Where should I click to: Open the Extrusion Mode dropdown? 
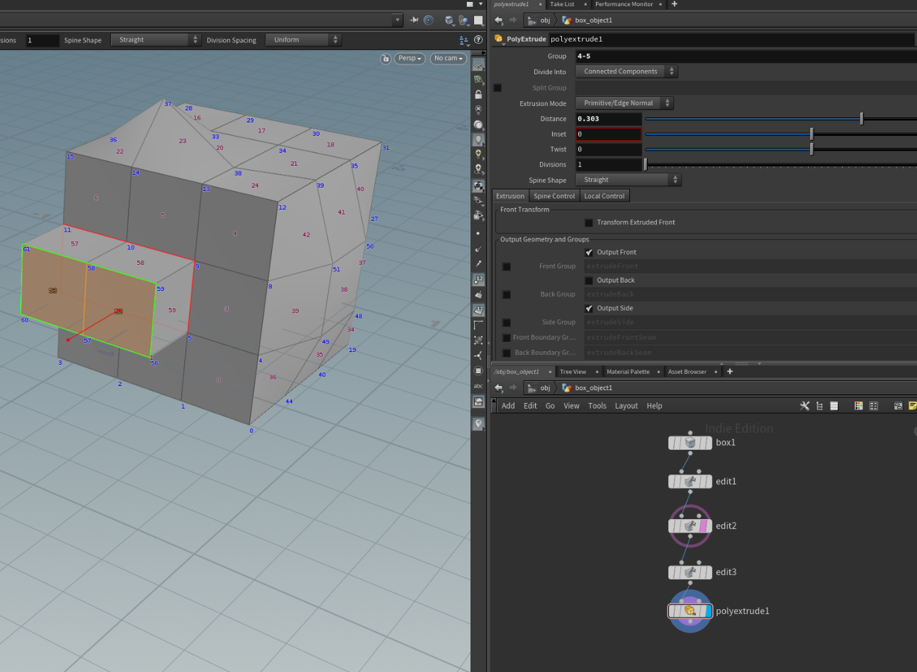[x=625, y=103]
